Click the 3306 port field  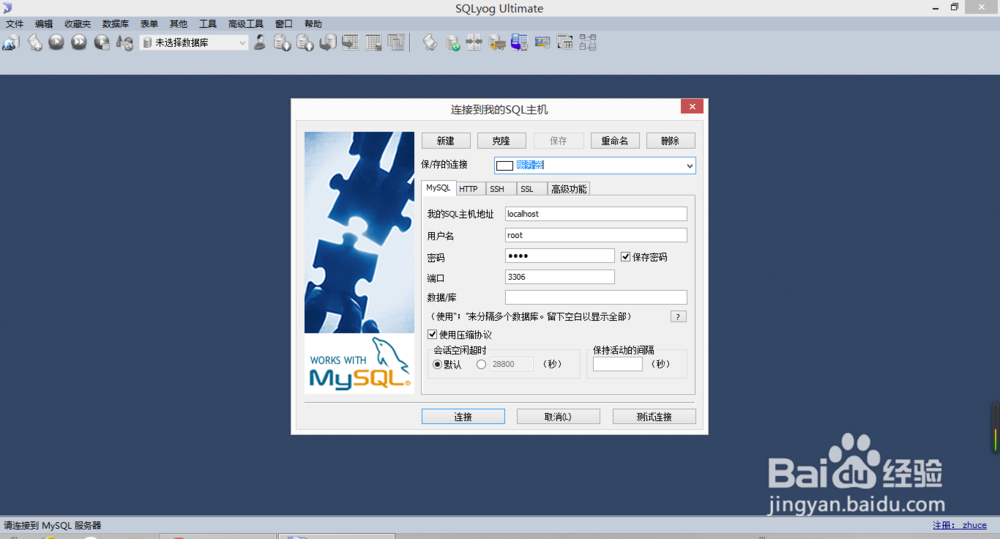[560, 277]
